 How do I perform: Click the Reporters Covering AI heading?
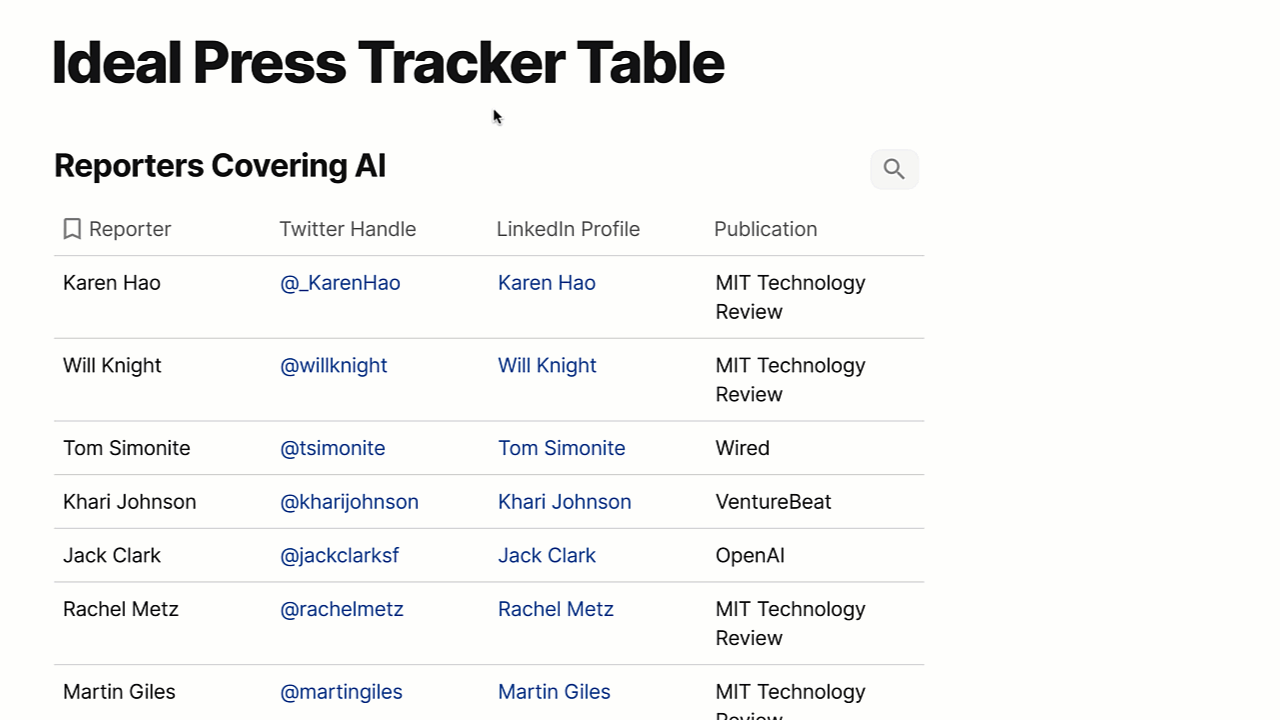[x=220, y=166]
